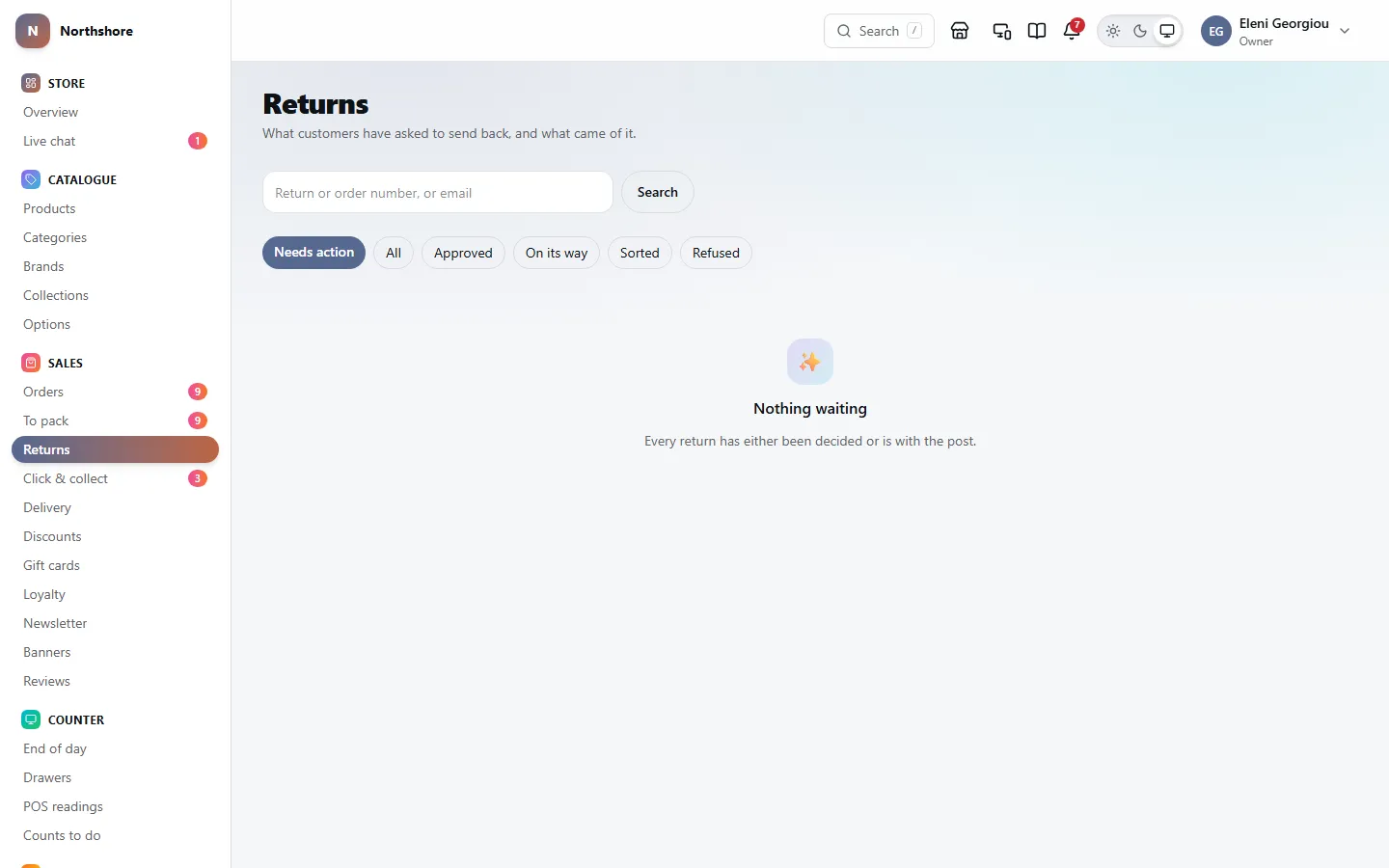Open Brands in the sidebar
This screenshot has height=868, width=1389.
pyautogui.click(x=115, y=266)
